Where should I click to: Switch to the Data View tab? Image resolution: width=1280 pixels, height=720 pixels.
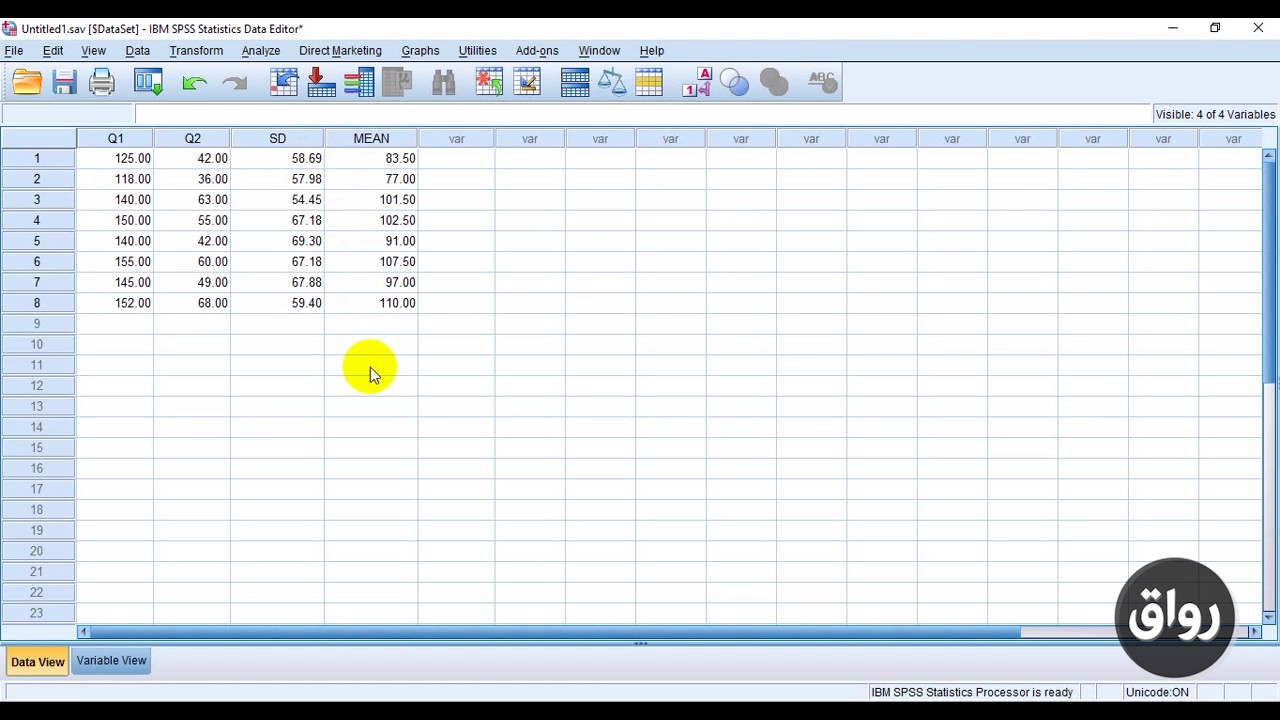pyautogui.click(x=38, y=661)
